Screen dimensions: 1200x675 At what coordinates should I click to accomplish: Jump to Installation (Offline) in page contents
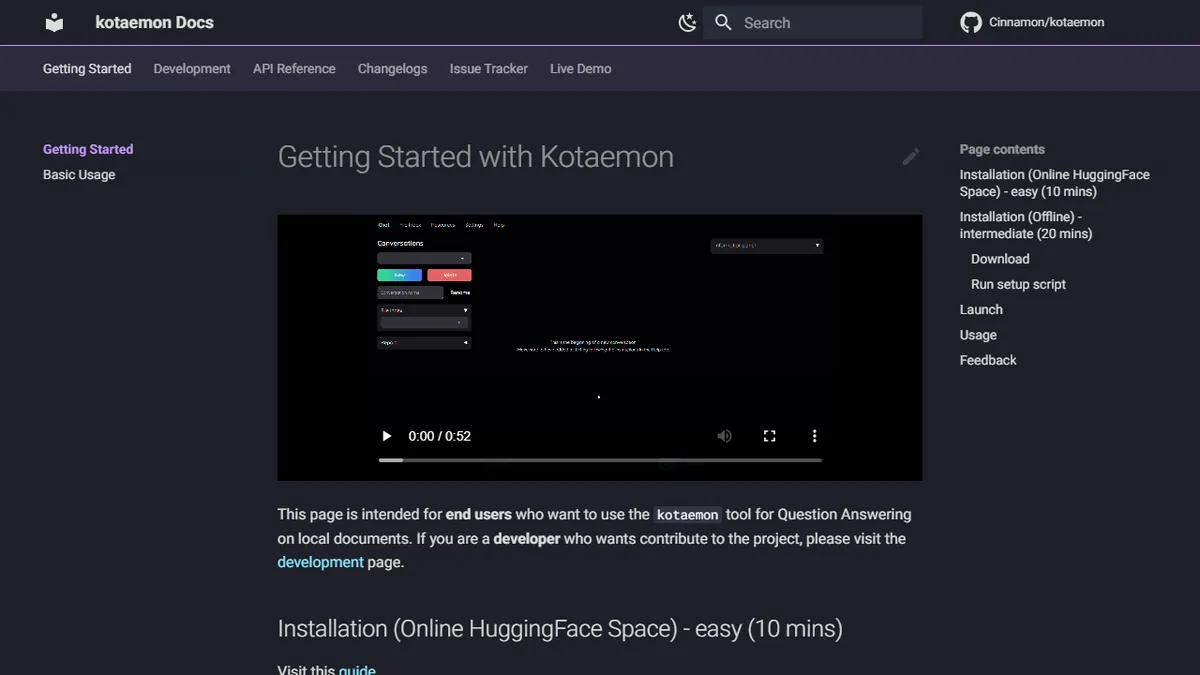pyautogui.click(x=1026, y=225)
